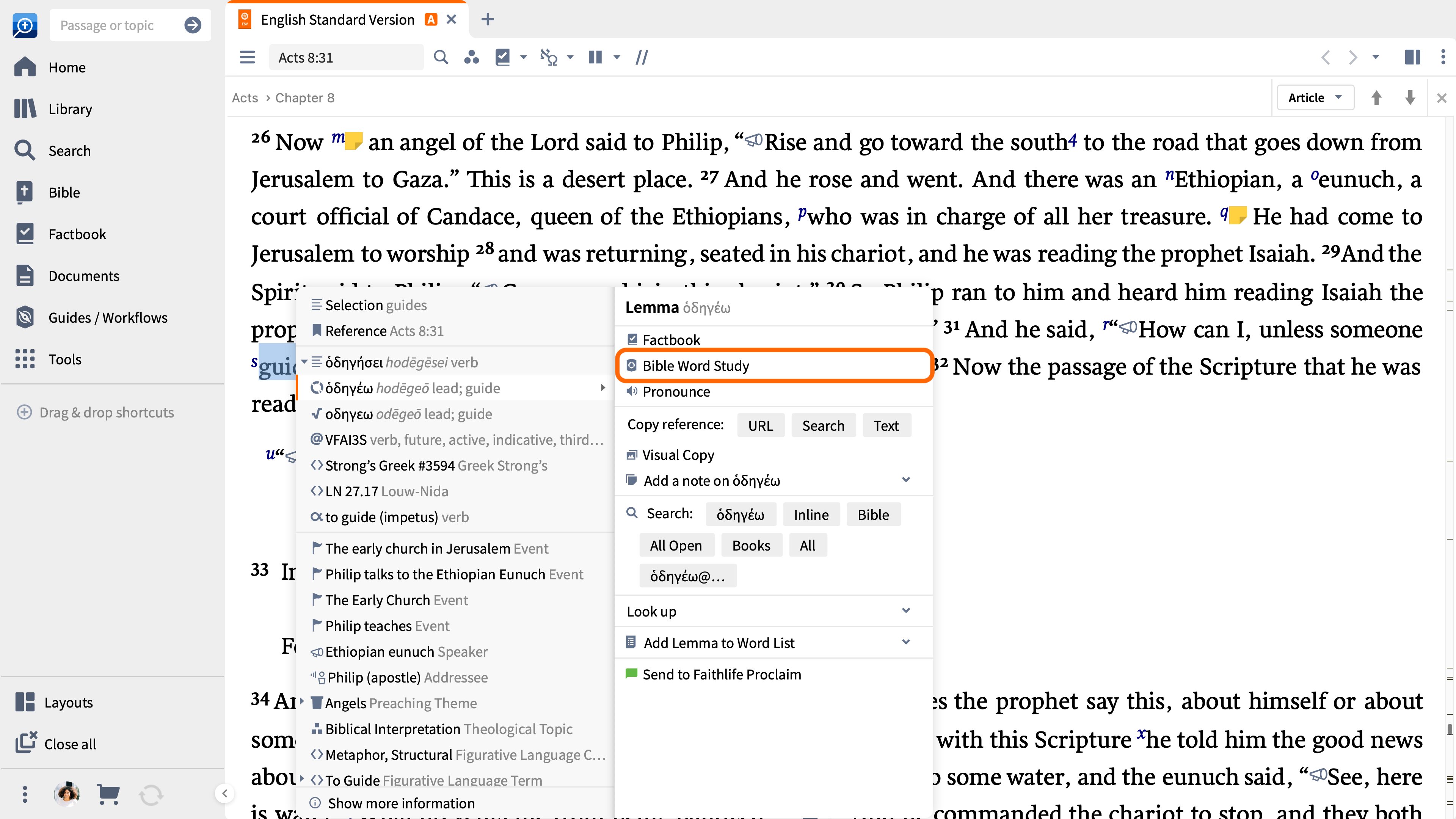Click the go arrow beside Passage or topic
The width and height of the screenshot is (1456, 819).
pos(193,25)
